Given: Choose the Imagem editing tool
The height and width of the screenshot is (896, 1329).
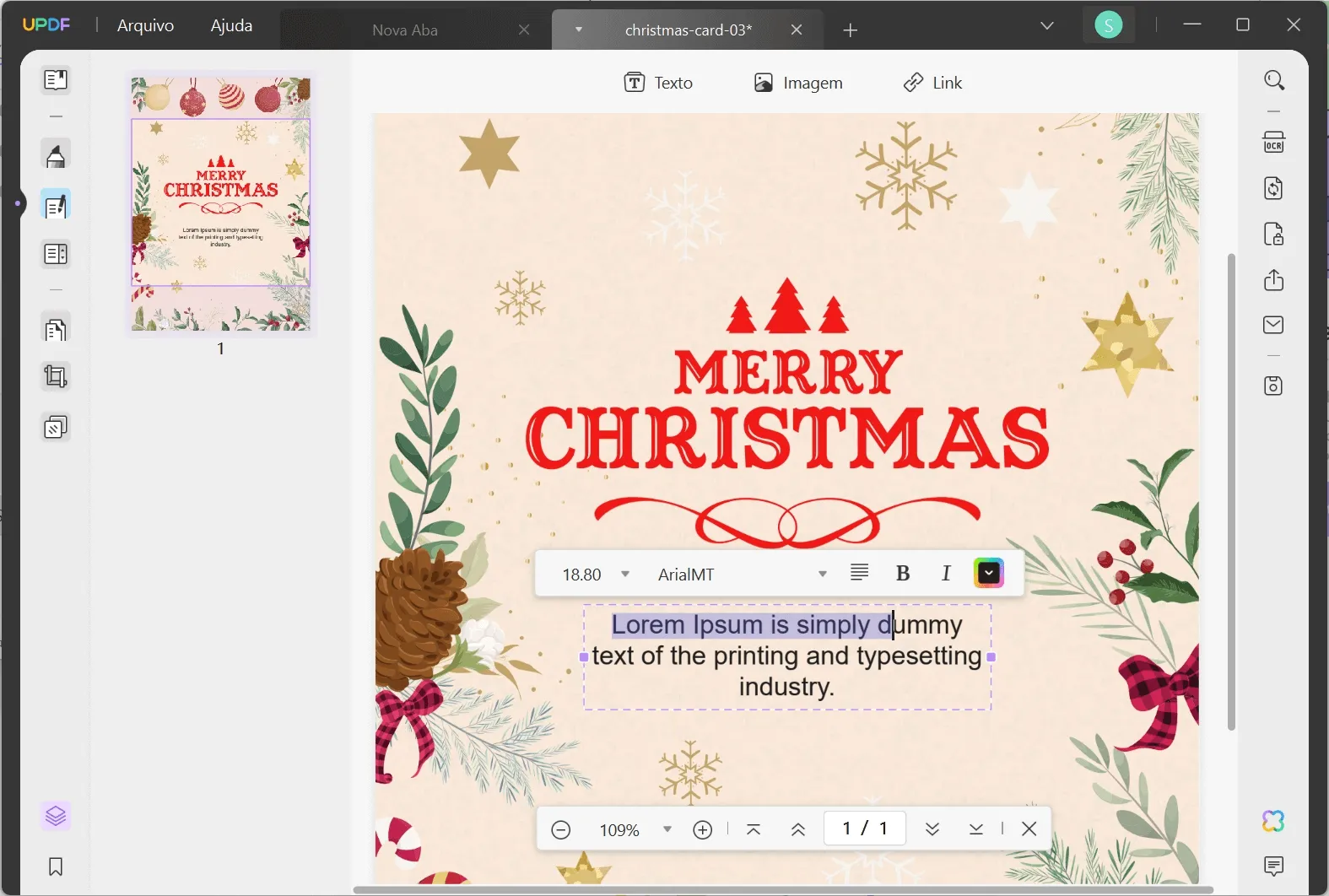Looking at the screenshot, I should 798,83.
